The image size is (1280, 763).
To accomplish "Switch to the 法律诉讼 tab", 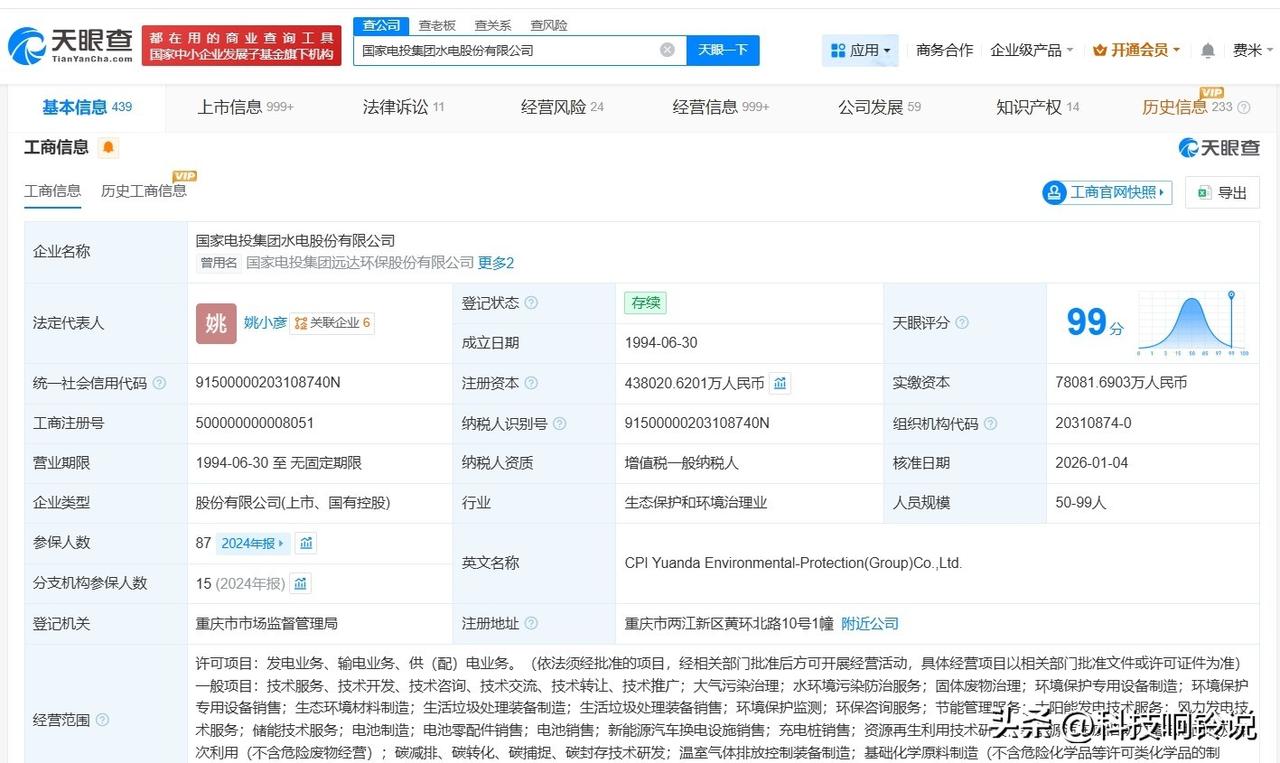I will pos(395,107).
